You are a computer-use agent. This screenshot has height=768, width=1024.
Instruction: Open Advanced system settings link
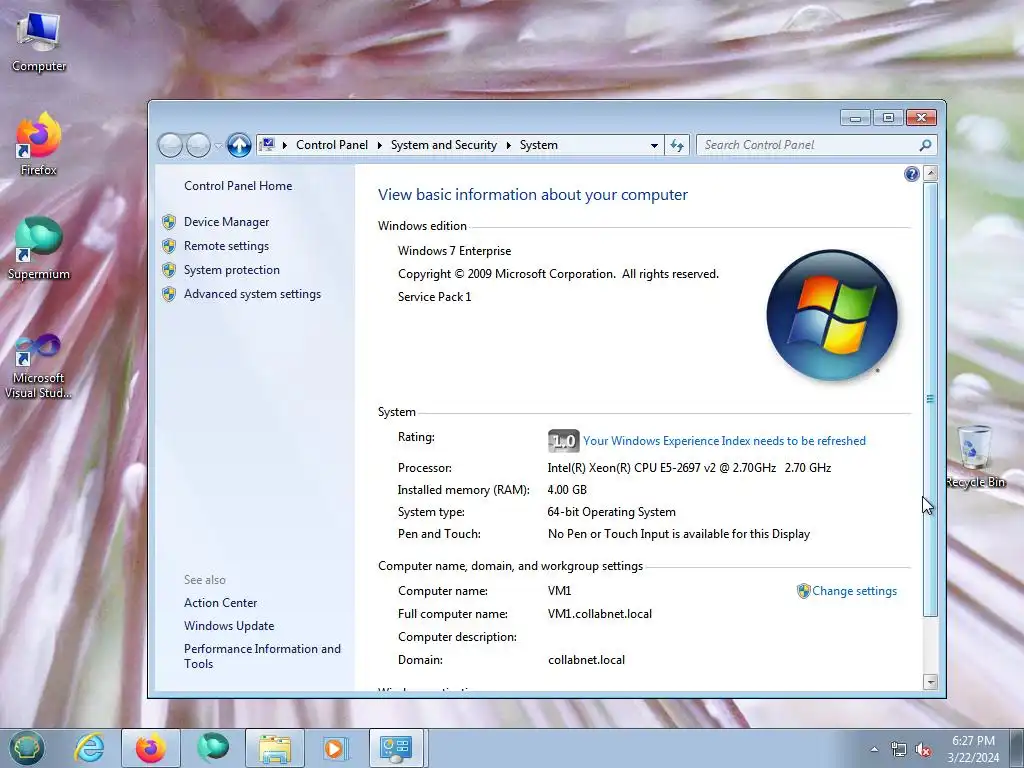coord(252,294)
